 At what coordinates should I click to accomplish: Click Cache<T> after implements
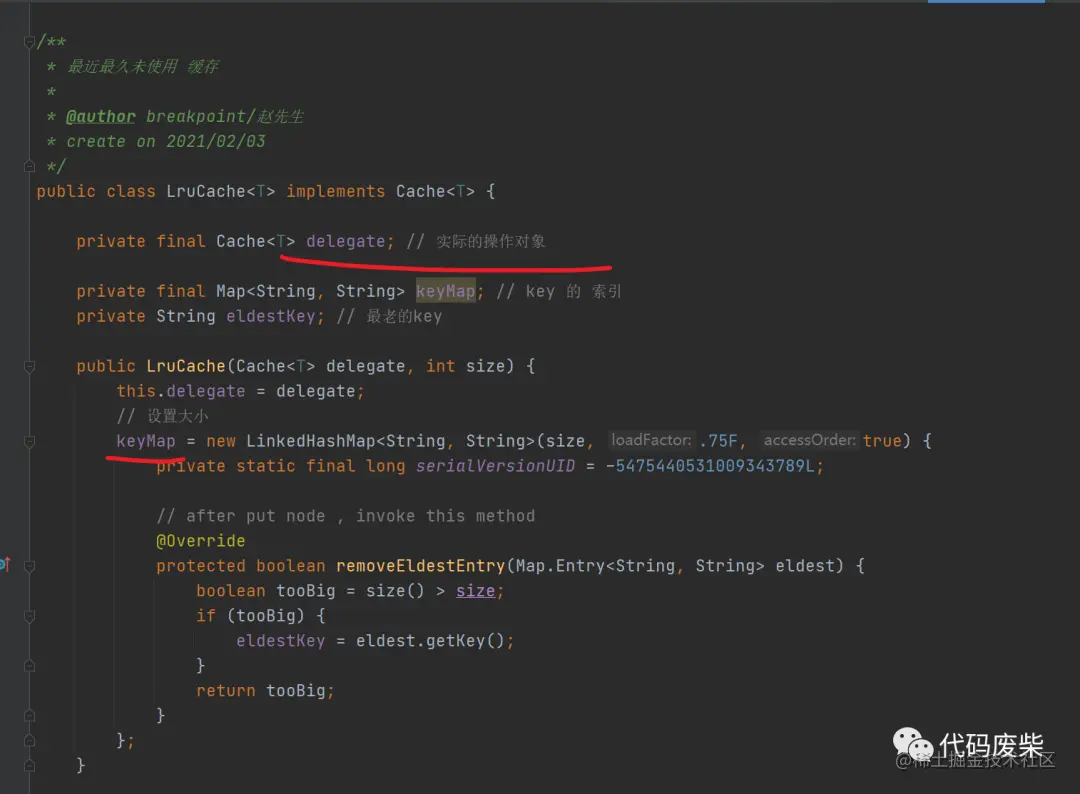coord(435,191)
